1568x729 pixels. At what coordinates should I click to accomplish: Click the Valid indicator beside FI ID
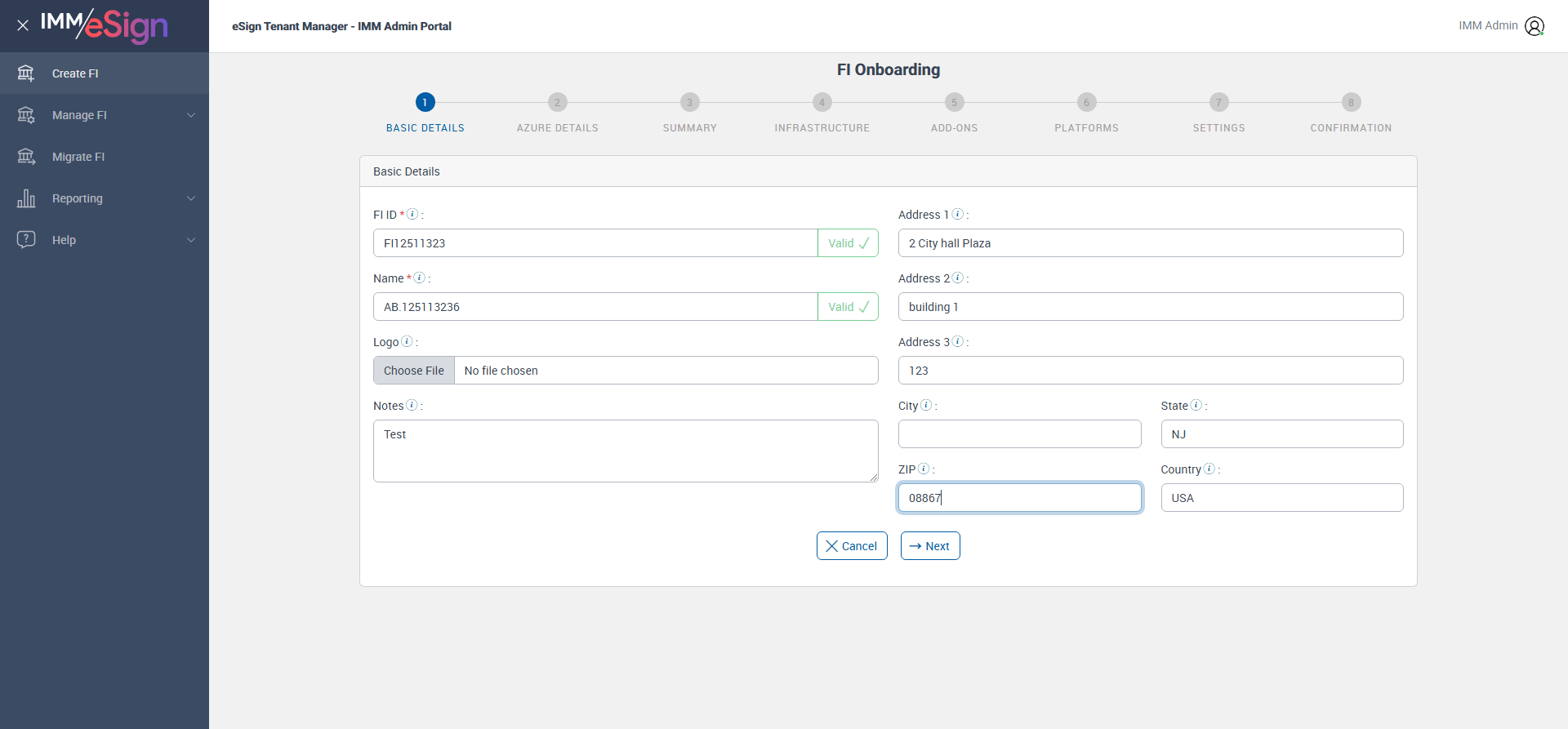(849, 243)
